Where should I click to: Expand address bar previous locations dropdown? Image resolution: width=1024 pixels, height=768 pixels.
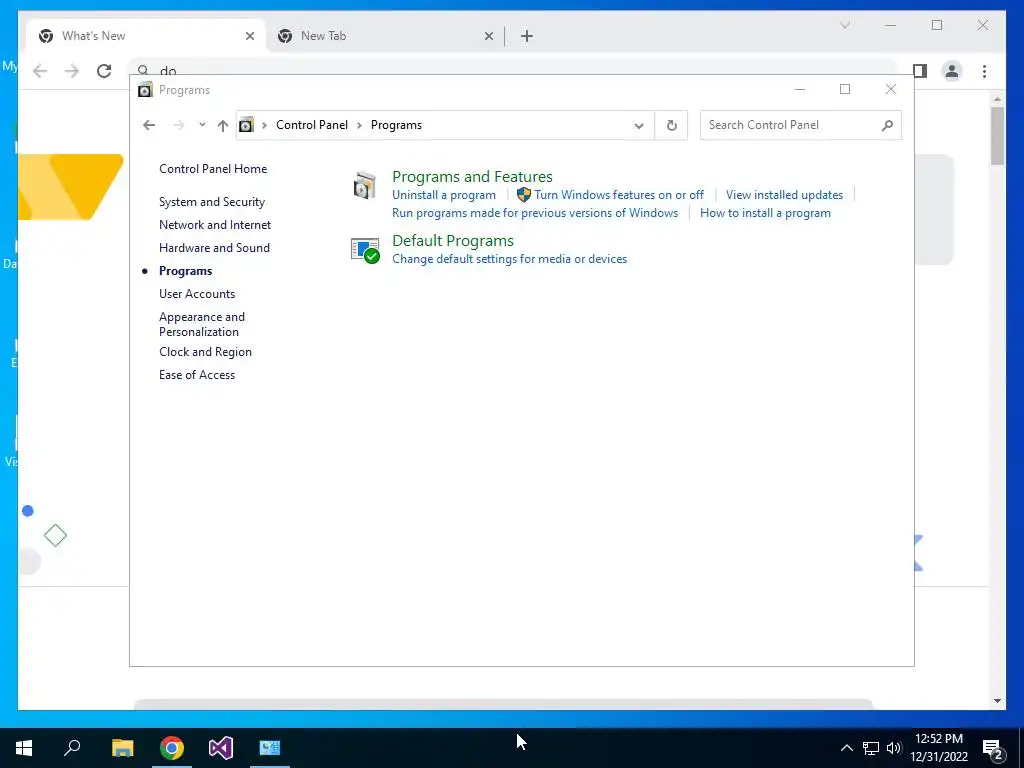639,125
